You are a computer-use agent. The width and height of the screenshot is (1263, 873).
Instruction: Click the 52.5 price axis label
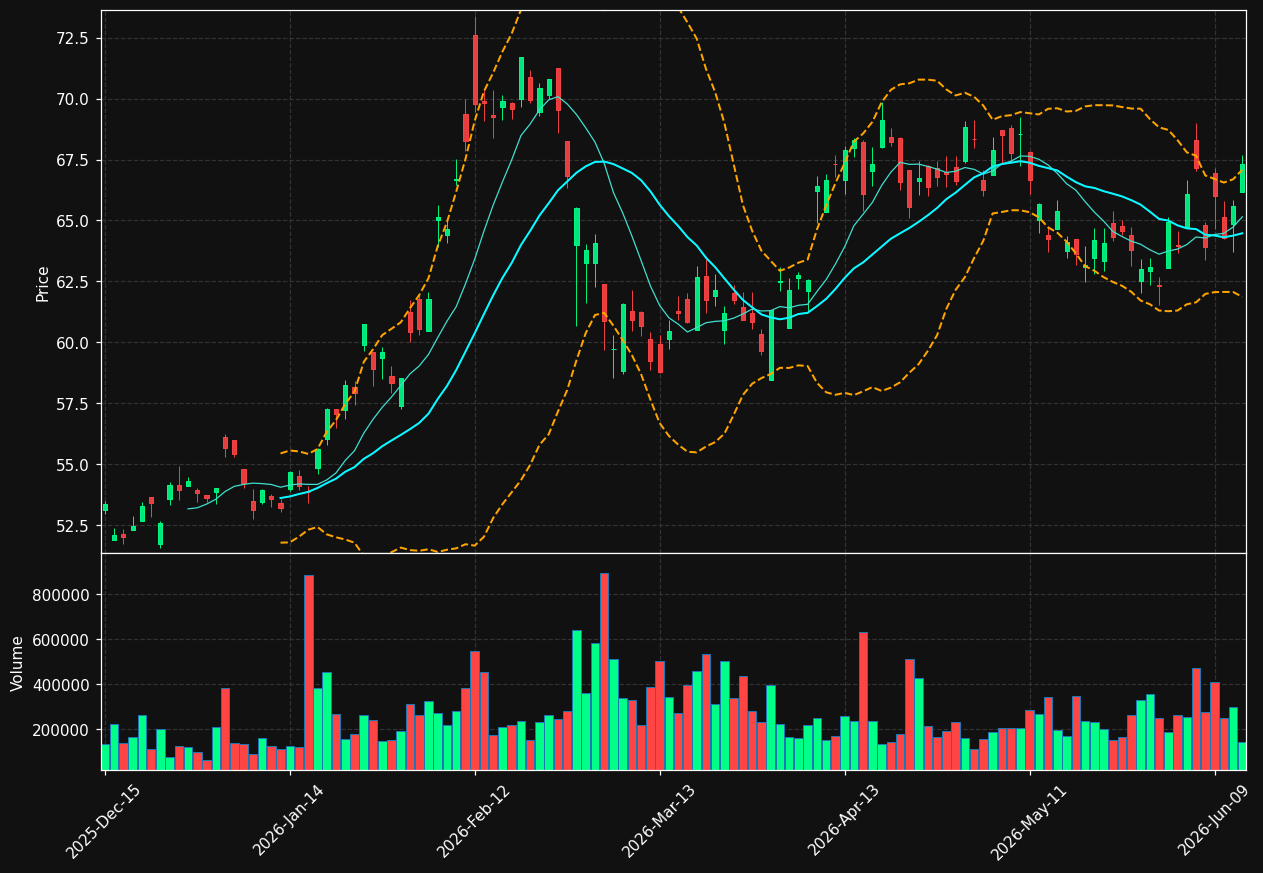point(73,526)
